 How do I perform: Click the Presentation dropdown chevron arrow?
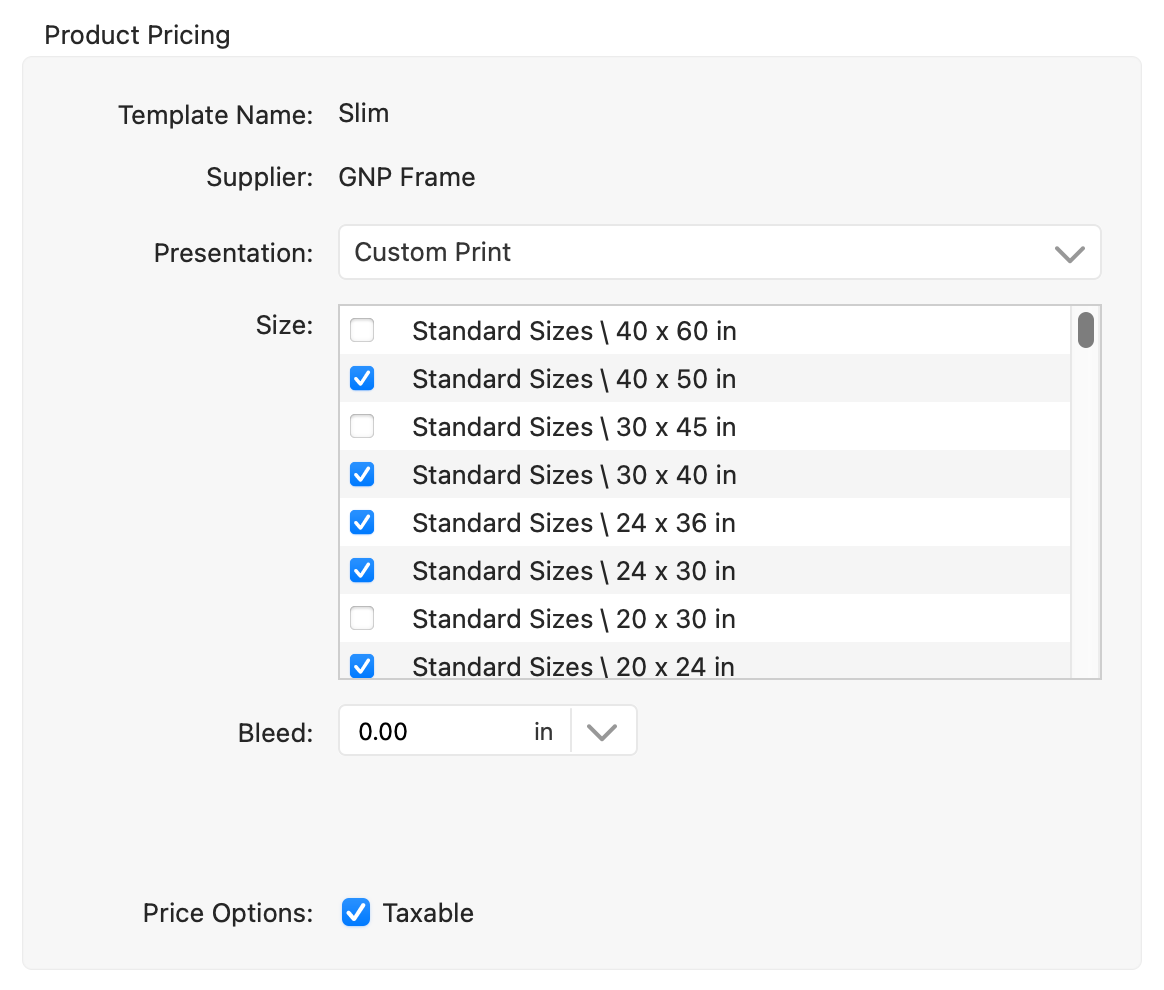[x=1069, y=253]
